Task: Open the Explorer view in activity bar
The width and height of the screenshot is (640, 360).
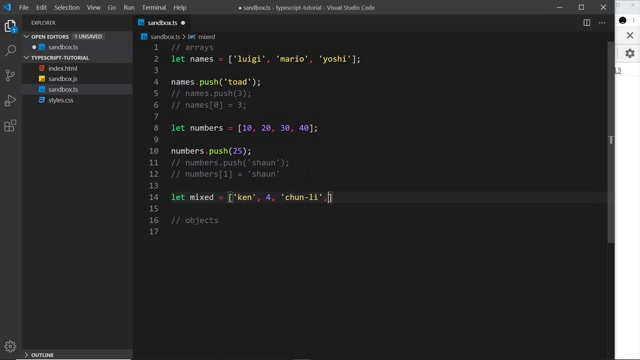Action: [x=10, y=27]
